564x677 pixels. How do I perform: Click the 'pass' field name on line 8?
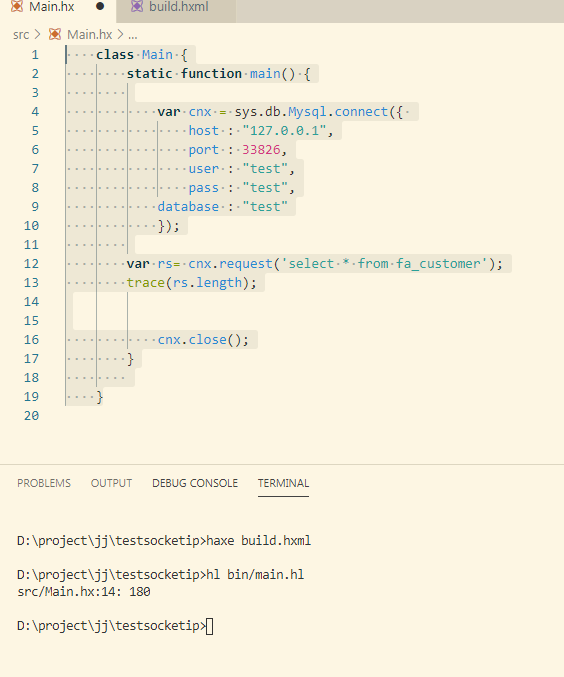[x=203, y=188]
